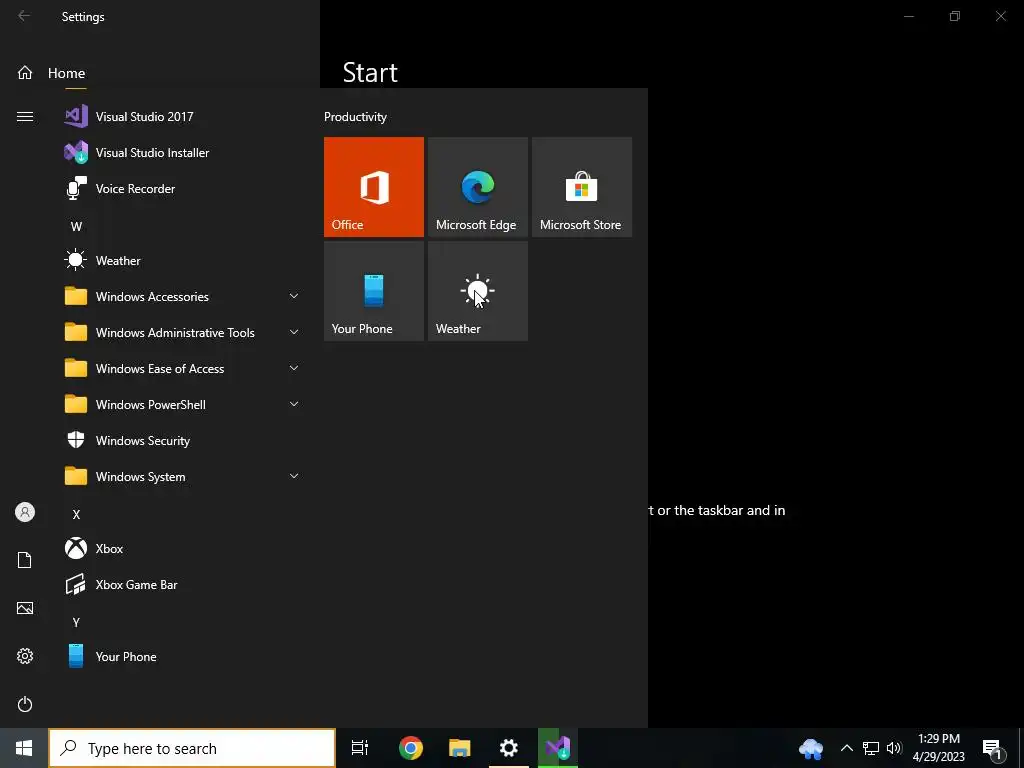Image resolution: width=1024 pixels, height=768 pixels.
Task: Open Google Chrome from the taskbar
Action: [x=411, y=748]
